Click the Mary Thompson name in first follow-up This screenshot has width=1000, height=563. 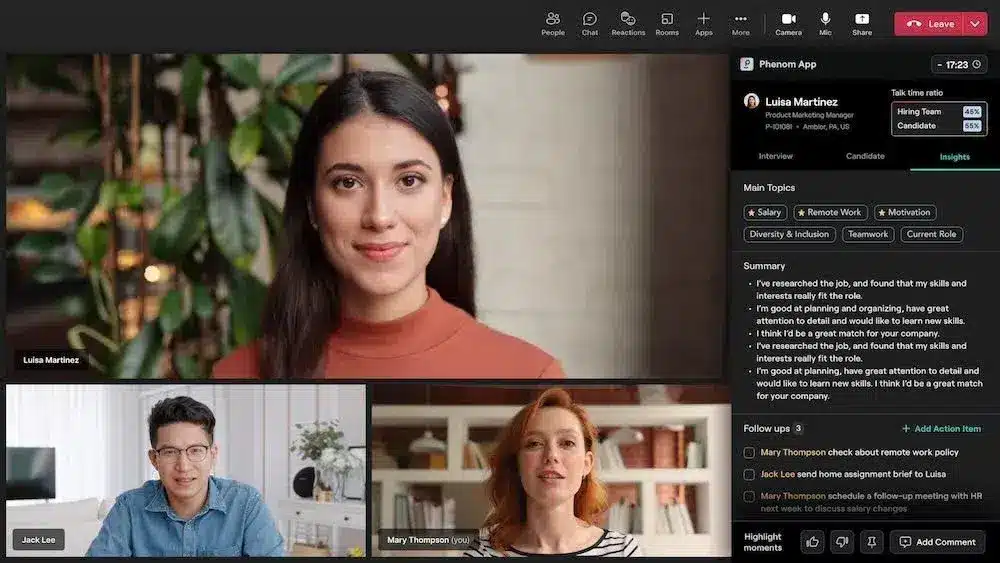tap(793, 453)
